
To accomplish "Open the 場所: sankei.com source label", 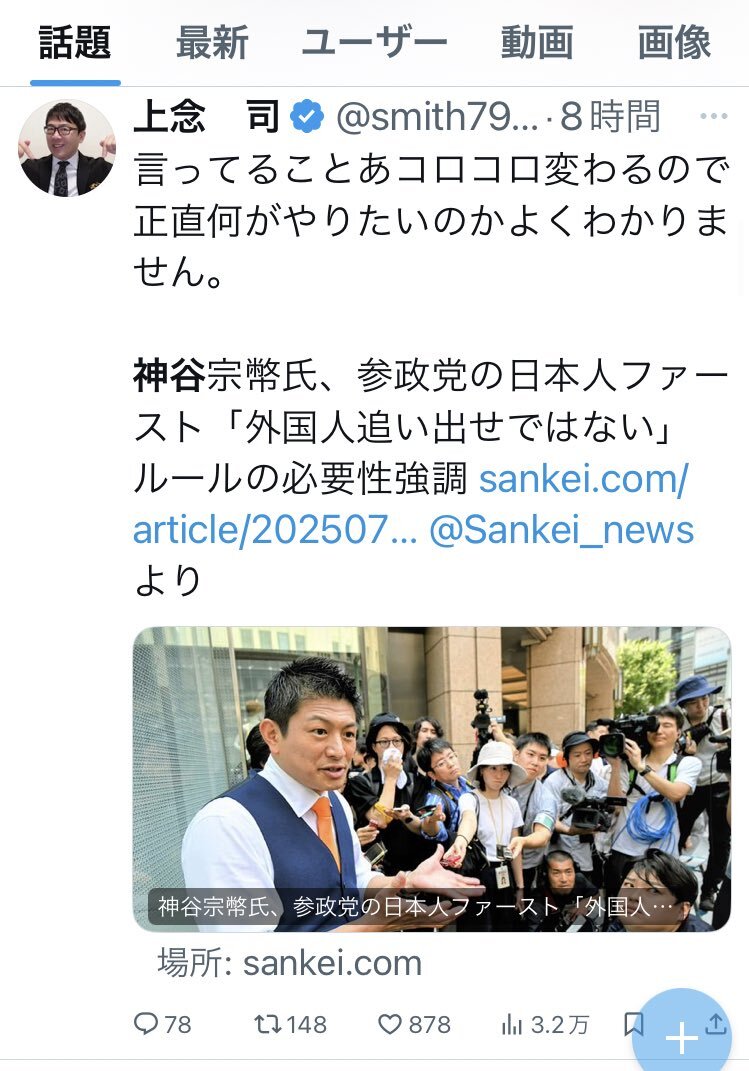I will pyautogui.click(x=289, y=963).
